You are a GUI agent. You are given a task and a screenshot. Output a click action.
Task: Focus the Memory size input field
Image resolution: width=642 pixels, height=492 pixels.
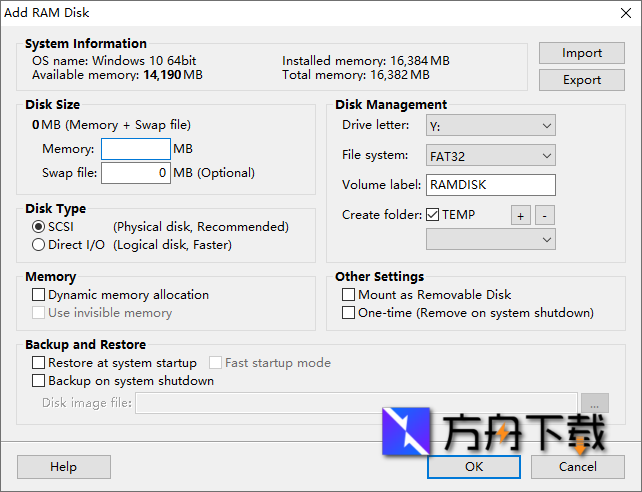[x=136, y=149]
